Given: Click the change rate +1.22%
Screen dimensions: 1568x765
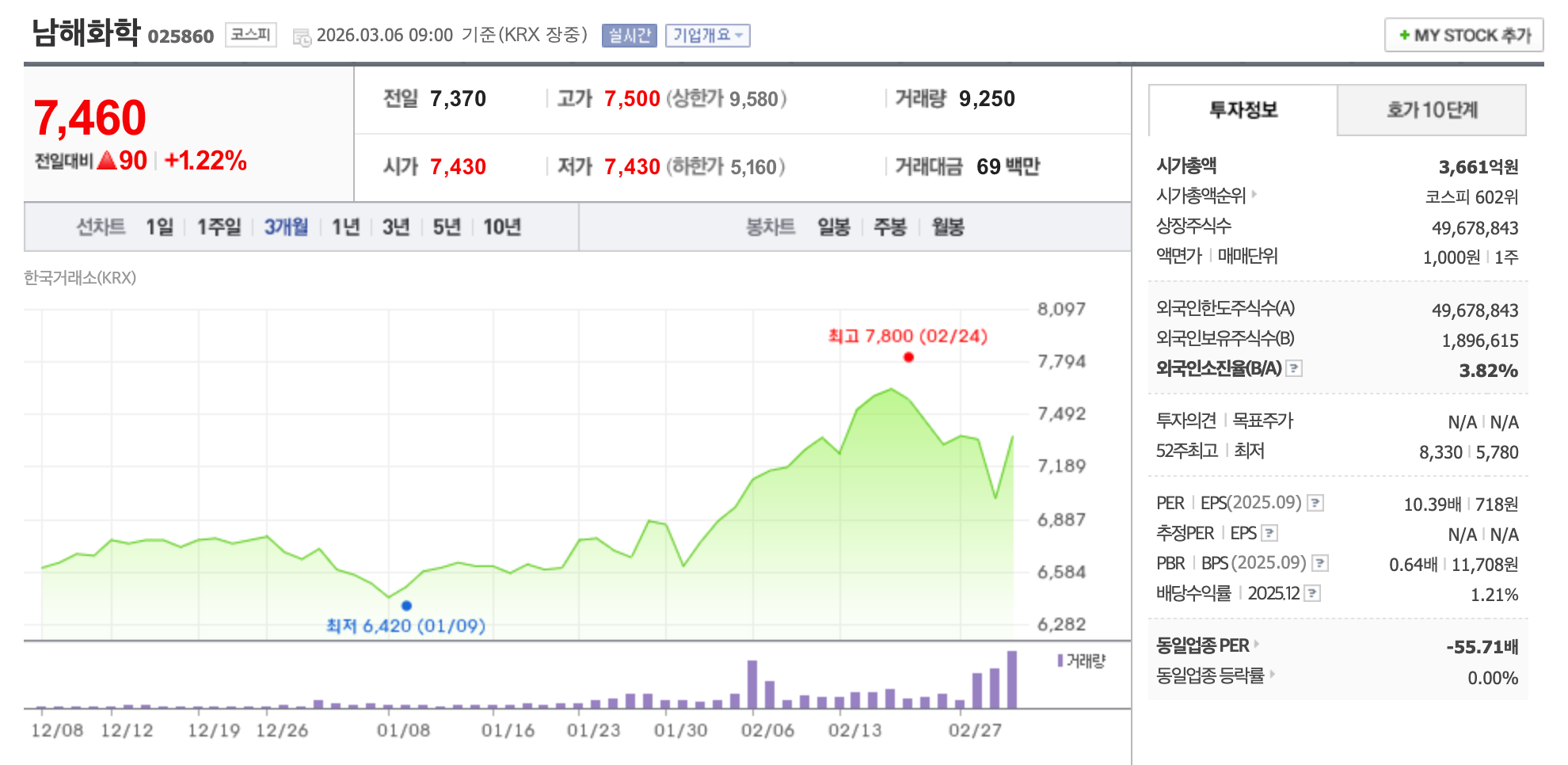Looking at the screenshot, I should click(x=206, y=161).
